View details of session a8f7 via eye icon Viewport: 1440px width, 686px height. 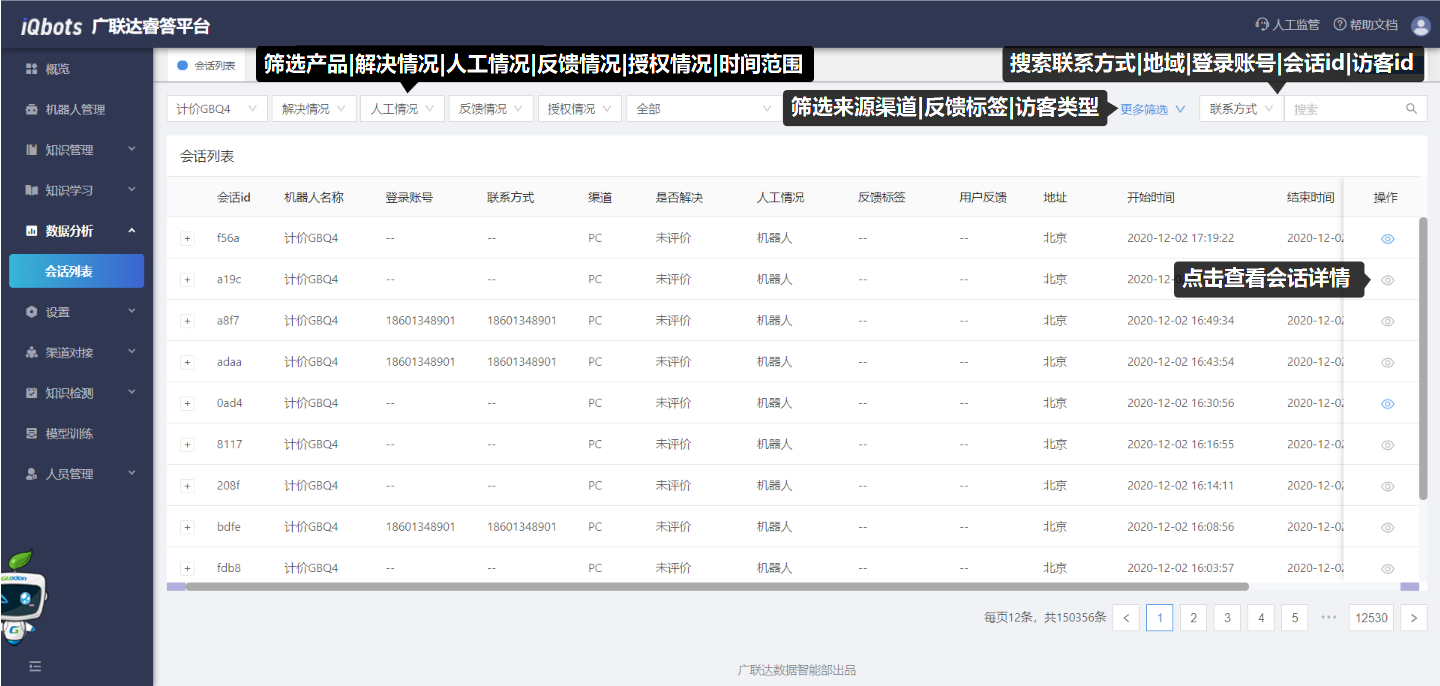click(1387, 321)
